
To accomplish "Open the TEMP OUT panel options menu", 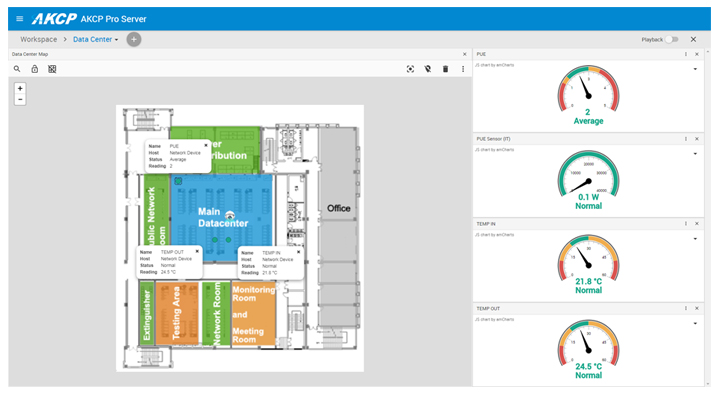I will 686,309.
